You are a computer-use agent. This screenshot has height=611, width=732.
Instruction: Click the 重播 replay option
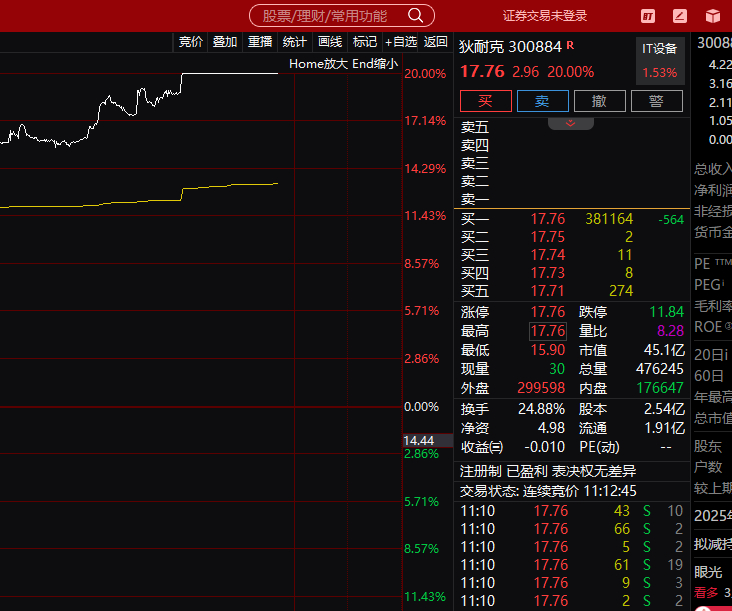[260, 42]
